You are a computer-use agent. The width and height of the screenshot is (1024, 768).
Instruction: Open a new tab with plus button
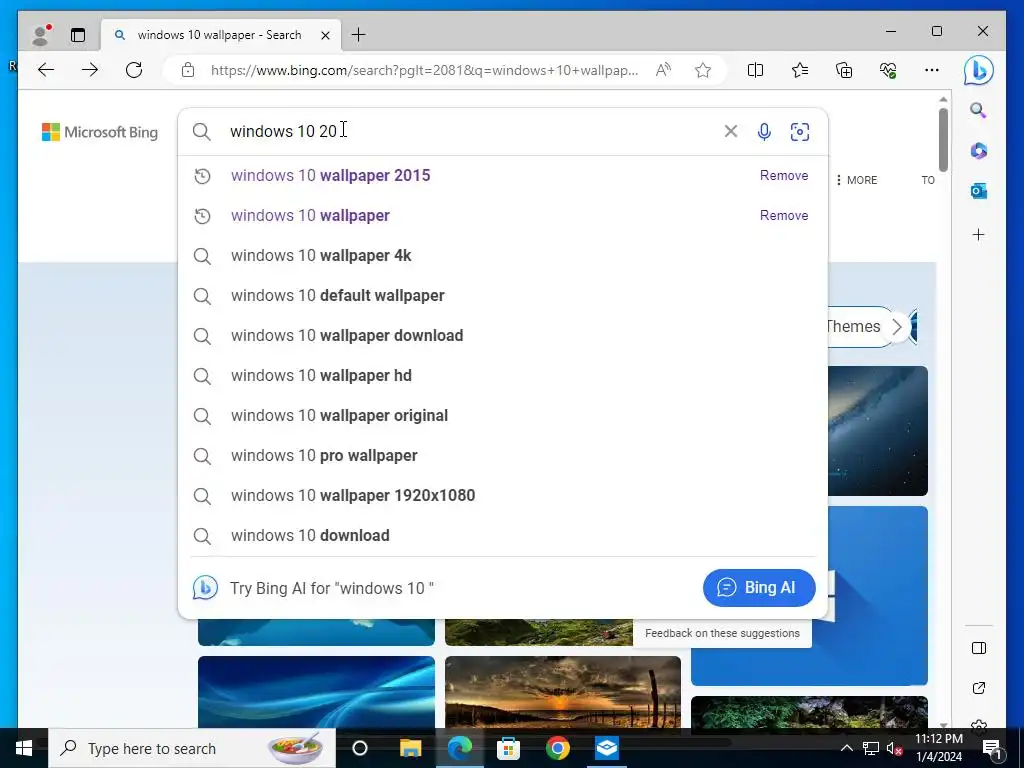pos(359,35)
